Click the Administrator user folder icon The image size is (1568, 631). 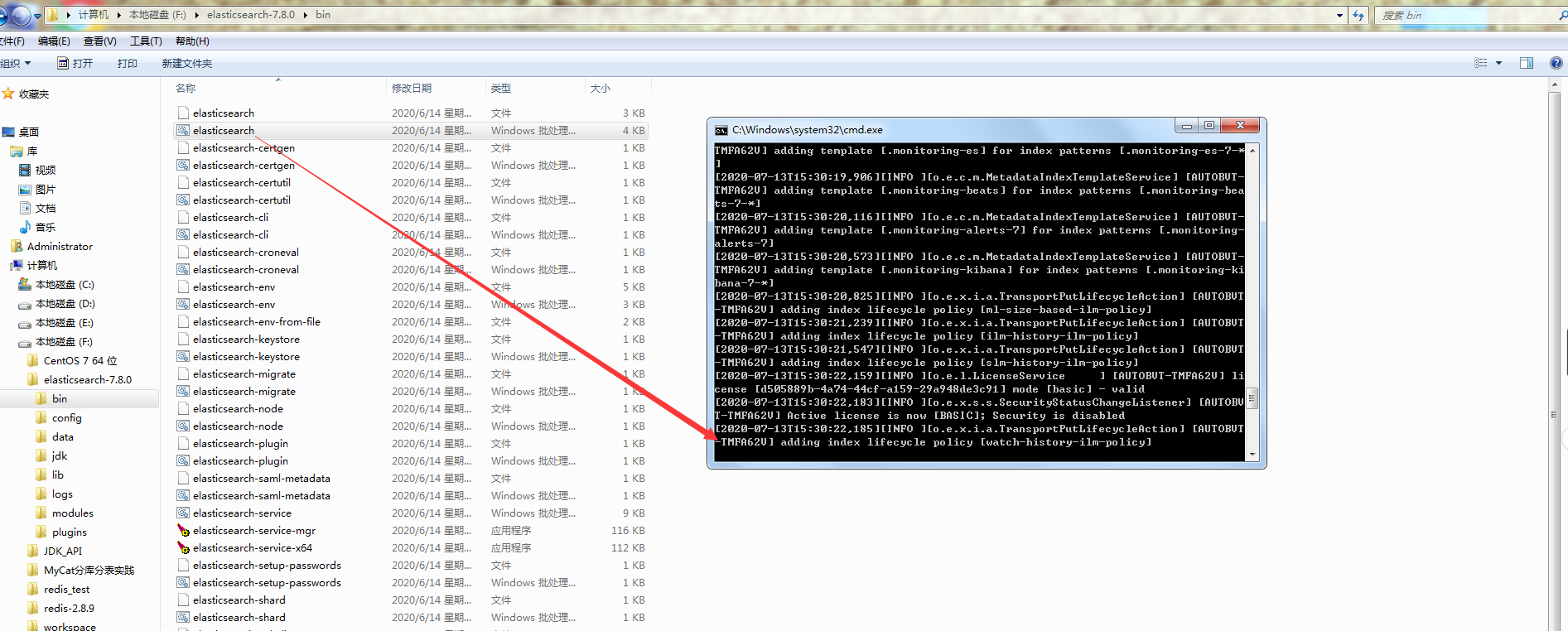[17, 246]
